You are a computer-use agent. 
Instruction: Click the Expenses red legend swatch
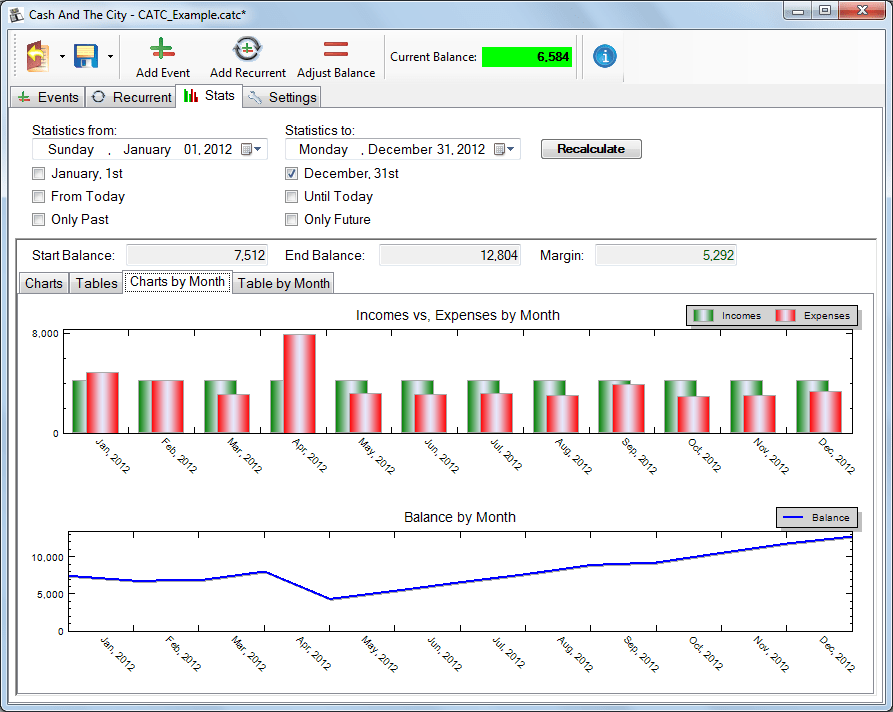point(787,316)
